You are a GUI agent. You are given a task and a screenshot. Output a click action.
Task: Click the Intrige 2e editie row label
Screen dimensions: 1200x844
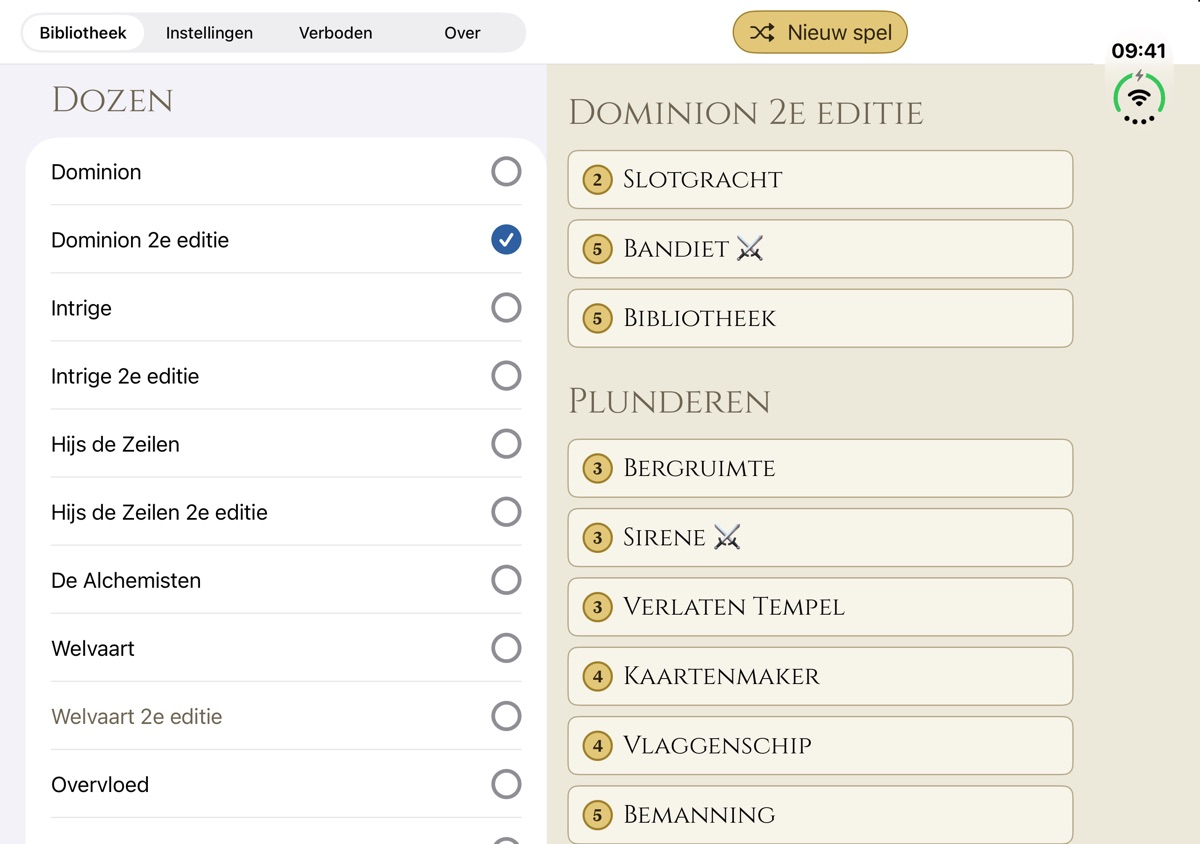pos(125,377)
